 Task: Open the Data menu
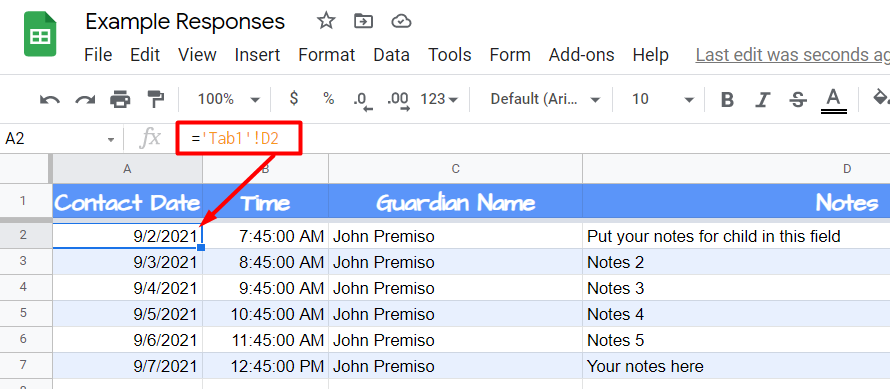tap(391, 55)
